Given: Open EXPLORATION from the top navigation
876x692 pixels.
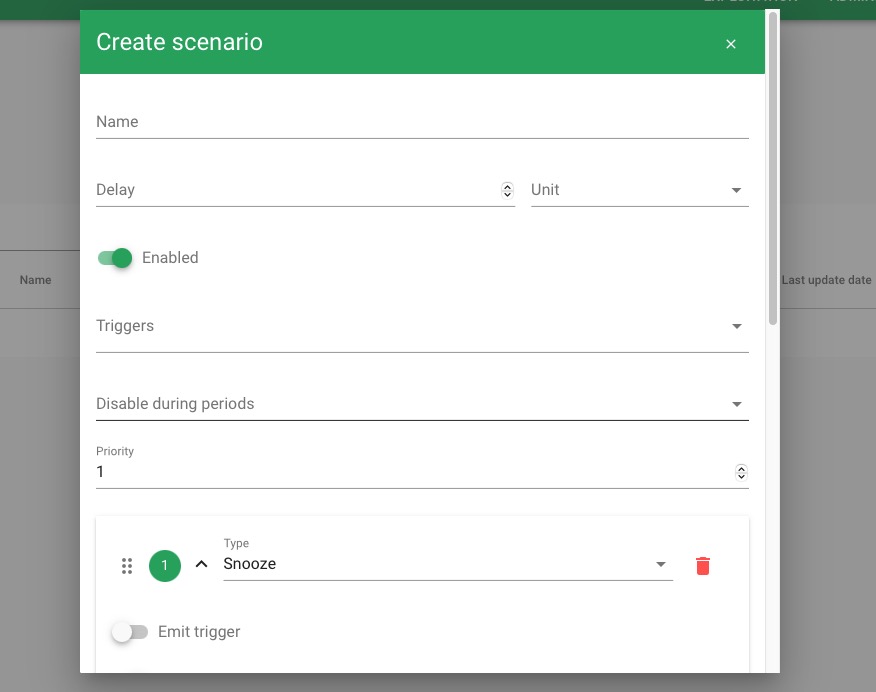Looking at the screenshot, I should click(x=748, y=1).
